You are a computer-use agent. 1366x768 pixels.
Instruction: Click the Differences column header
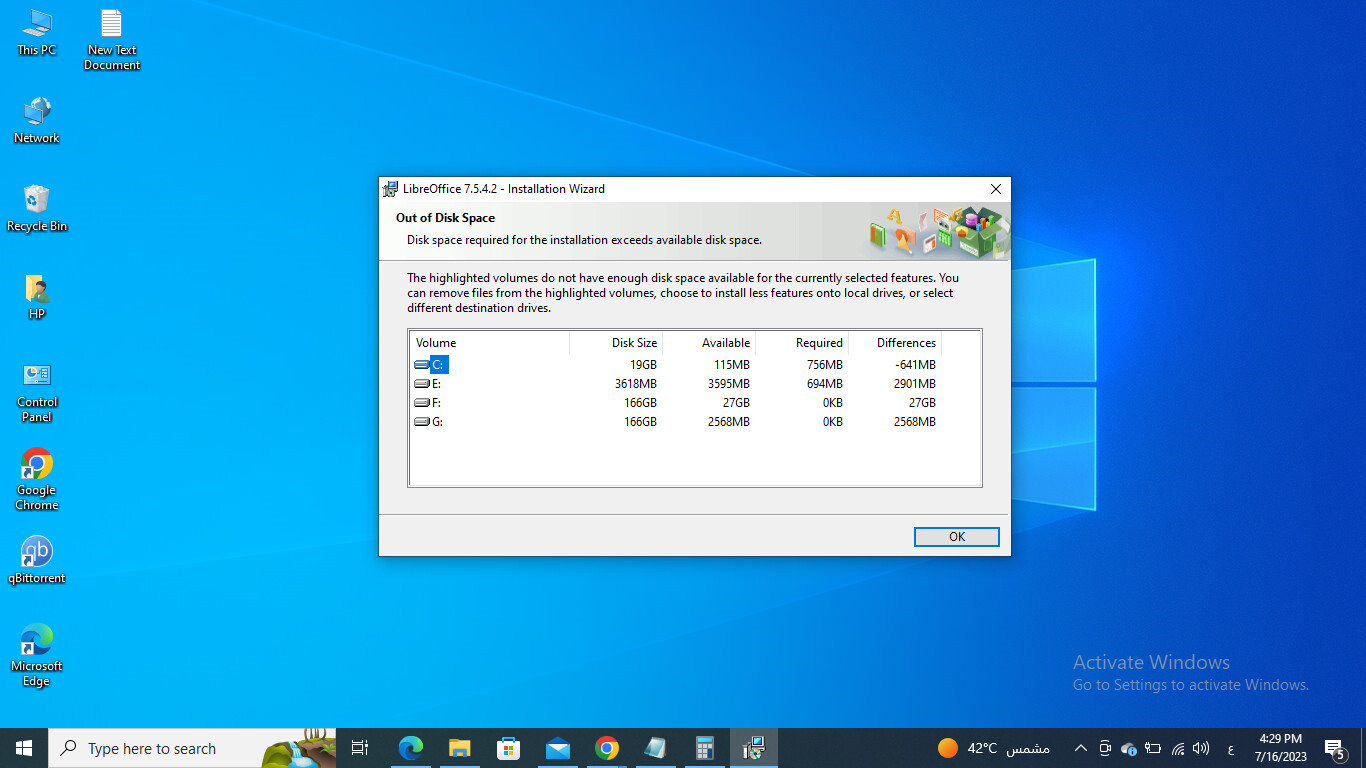(895, 343)
